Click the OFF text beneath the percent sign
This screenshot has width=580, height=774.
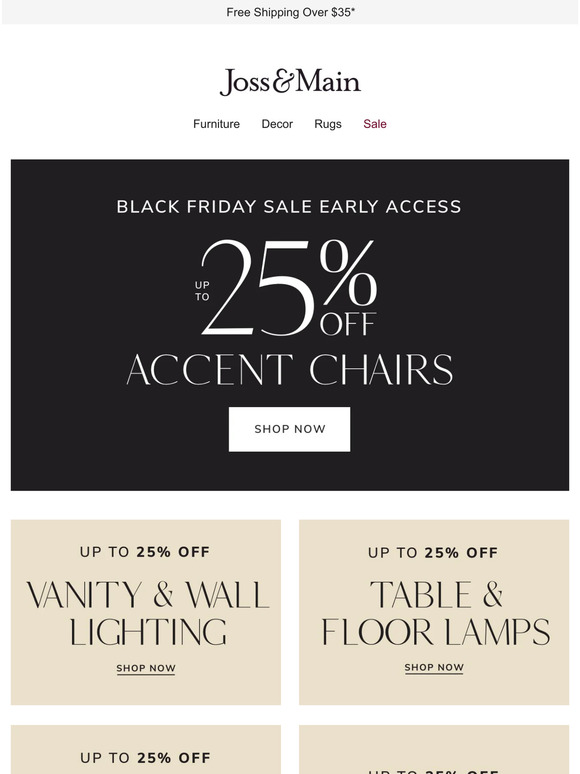(348, 324)
